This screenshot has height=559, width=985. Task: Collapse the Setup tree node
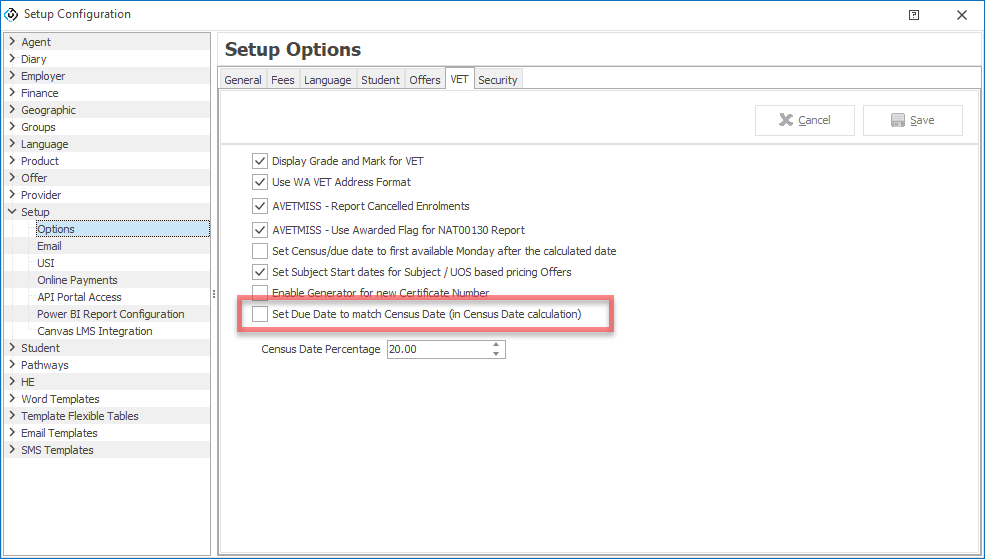(12, 212)
